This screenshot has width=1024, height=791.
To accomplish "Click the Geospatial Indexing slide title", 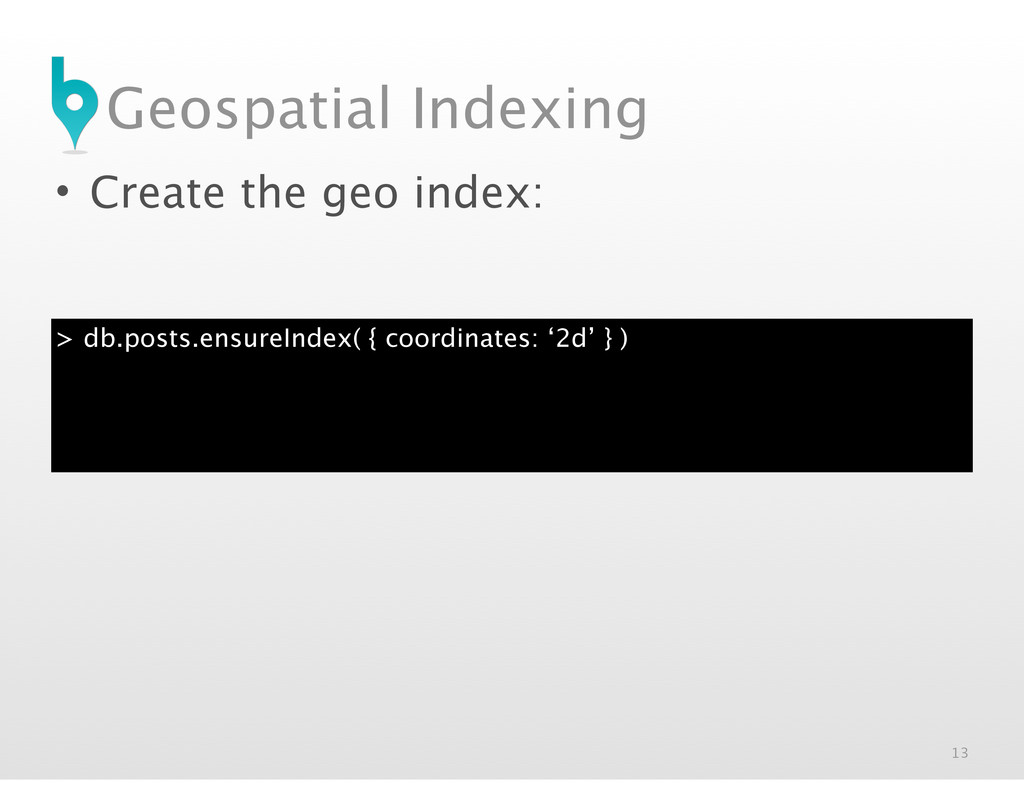I will point(377,110).
